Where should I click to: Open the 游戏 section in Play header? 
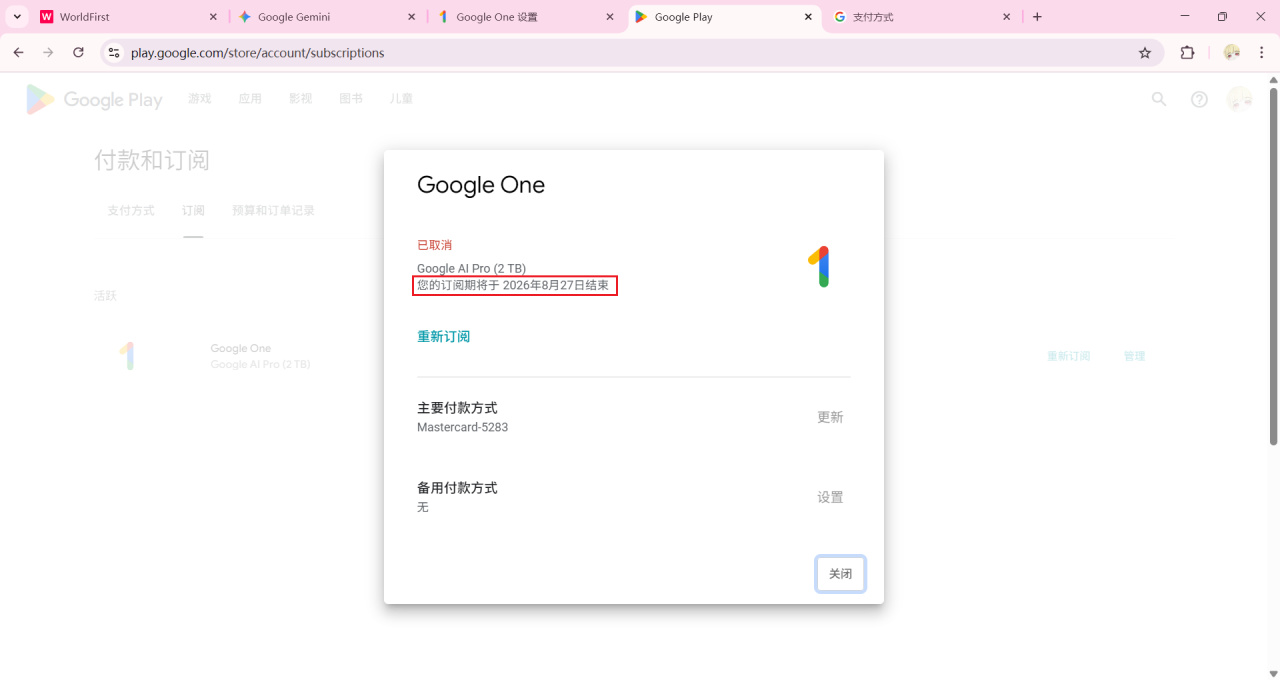point(200,99)
